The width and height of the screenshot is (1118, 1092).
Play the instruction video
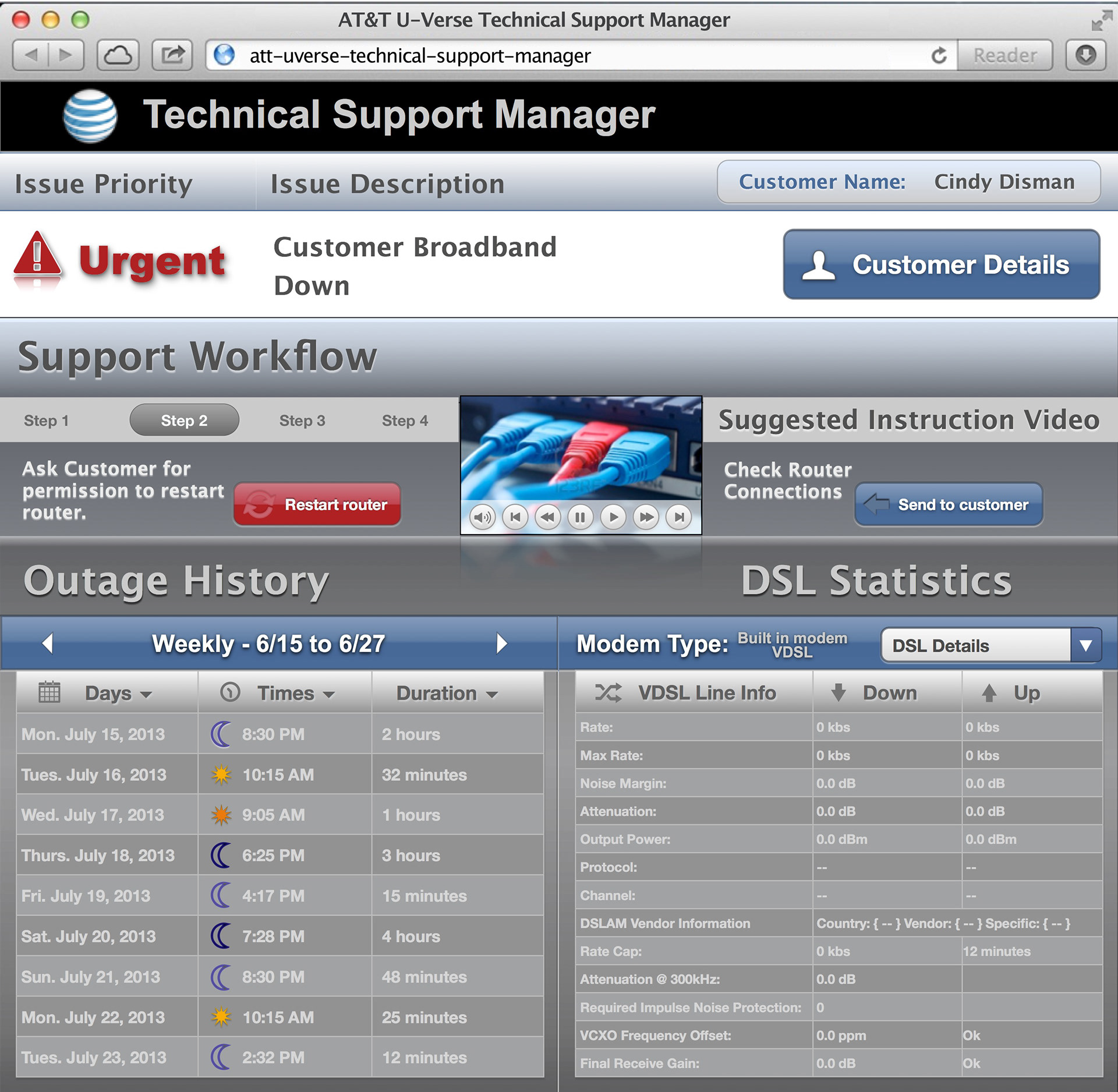tap(613, 517)
